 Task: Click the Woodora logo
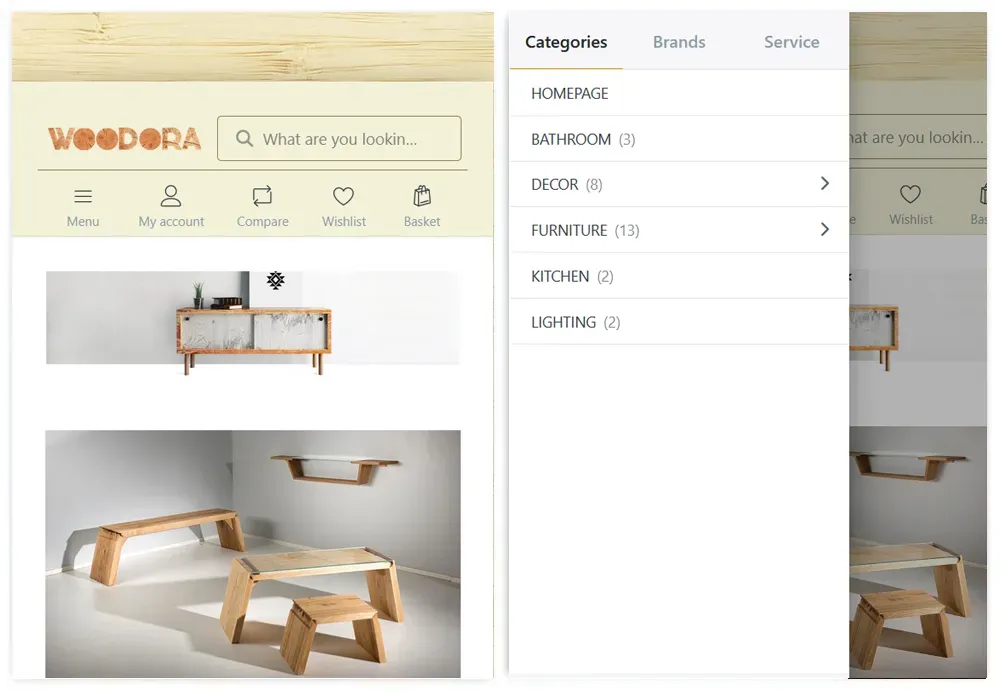click(124, 138)
